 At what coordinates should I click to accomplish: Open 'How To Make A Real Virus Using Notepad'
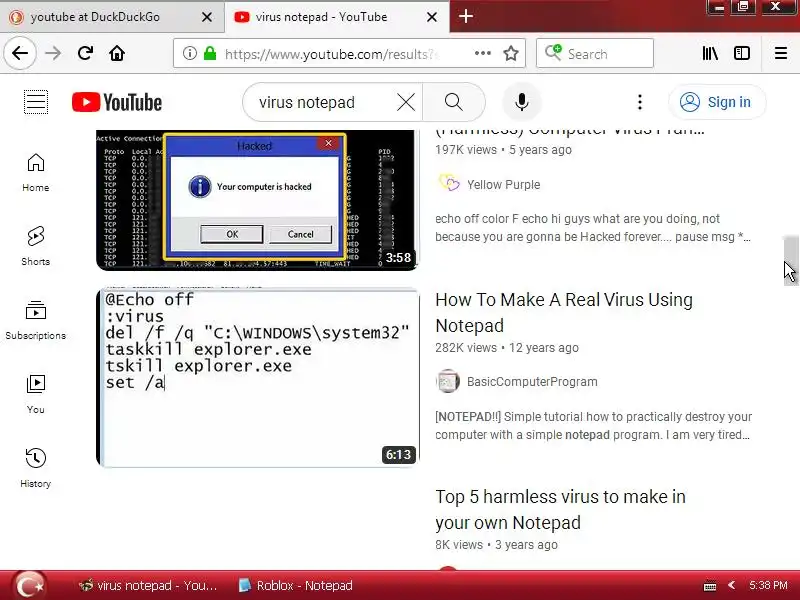(564, 312)
